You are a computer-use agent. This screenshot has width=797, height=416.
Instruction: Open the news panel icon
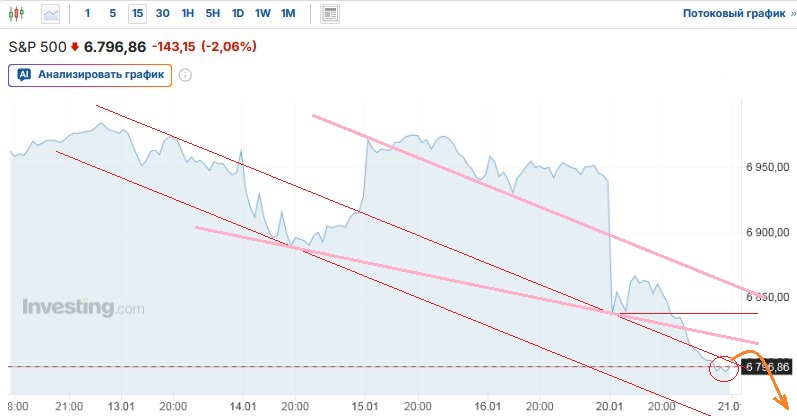tap(331, 14)
